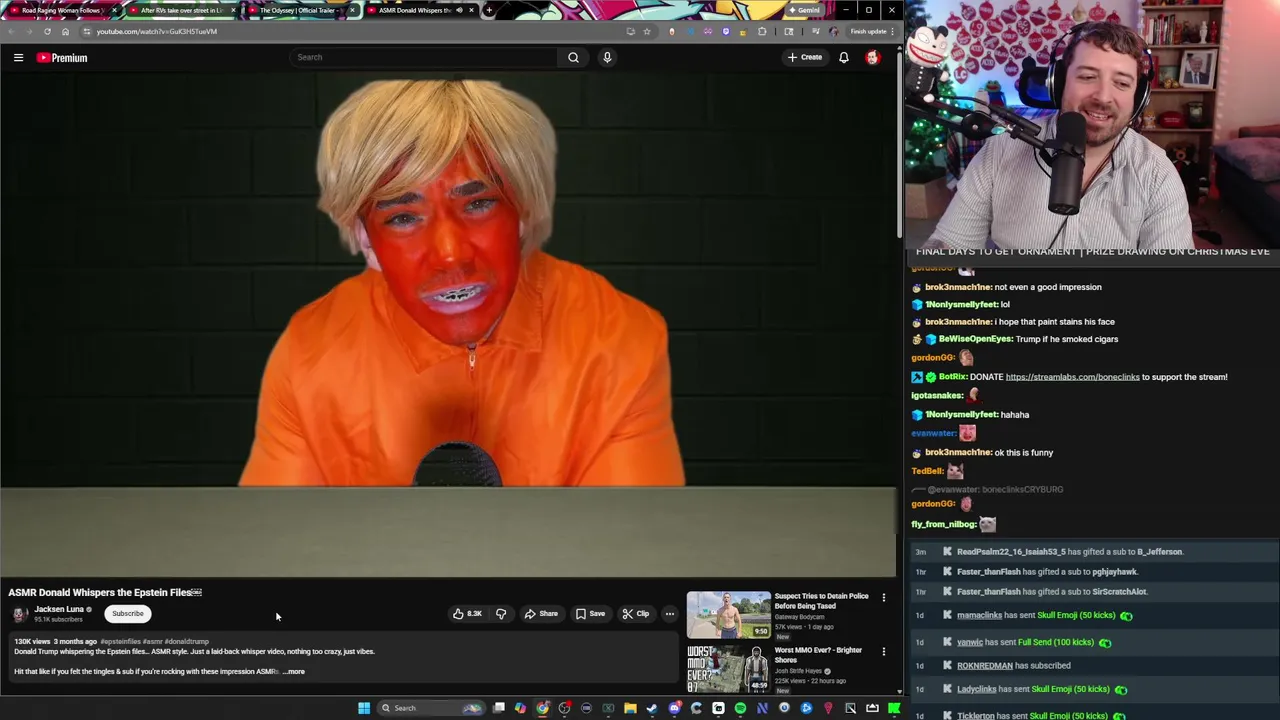Viewport: 1280px width, 720px height.
Task: Open Gemini in the Chrome title bar
Action: click(x=804, y=10)
